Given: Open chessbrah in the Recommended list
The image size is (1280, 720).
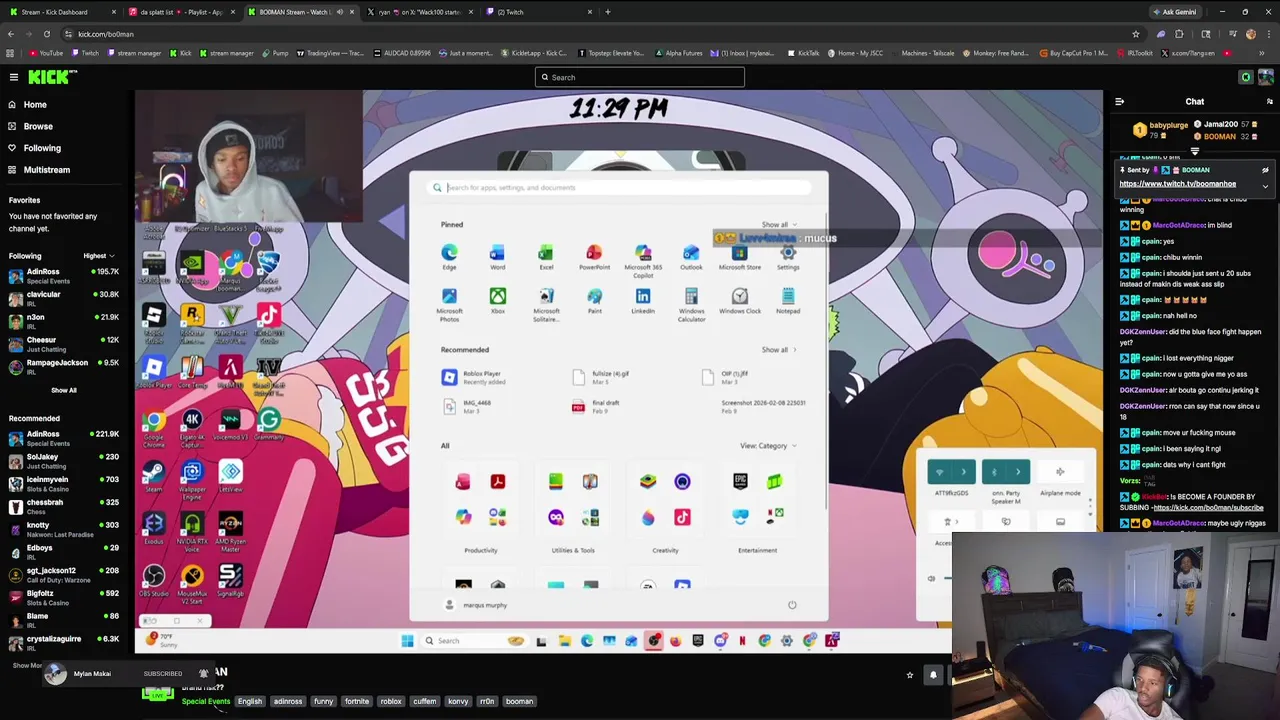Looking at the screenshot, I should (64, 507).
